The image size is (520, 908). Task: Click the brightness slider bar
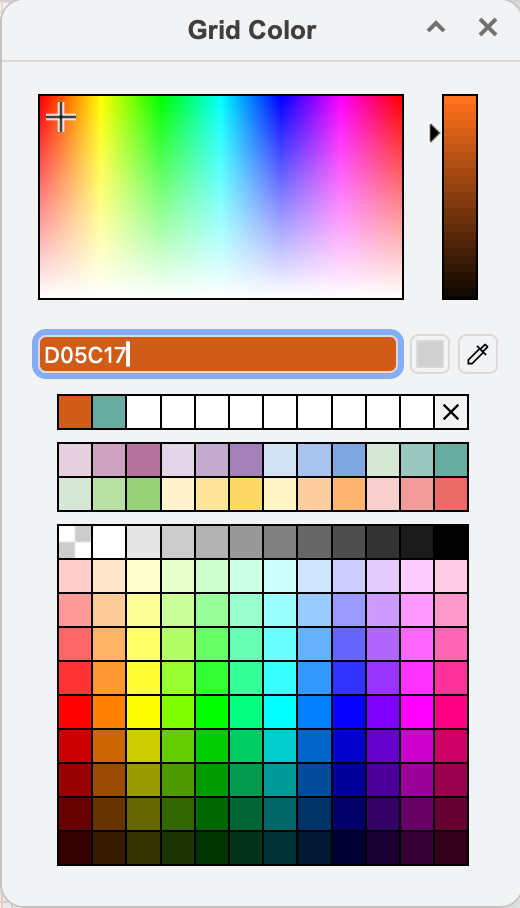click(460, 197)
